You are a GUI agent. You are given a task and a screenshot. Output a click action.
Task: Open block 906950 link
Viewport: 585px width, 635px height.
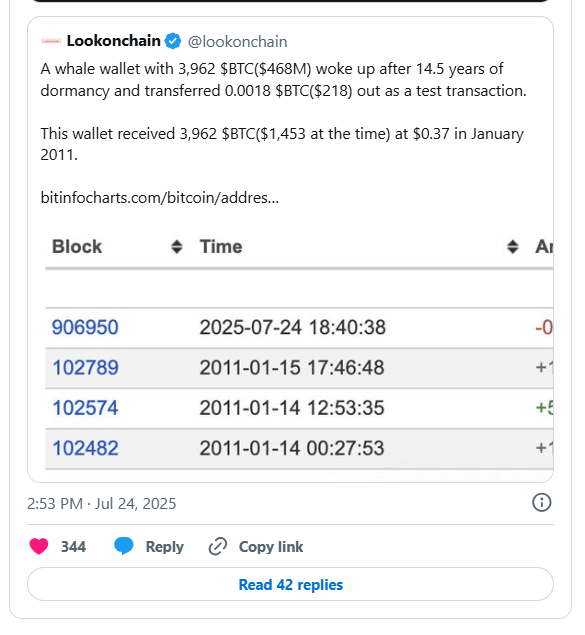[85, 327]
